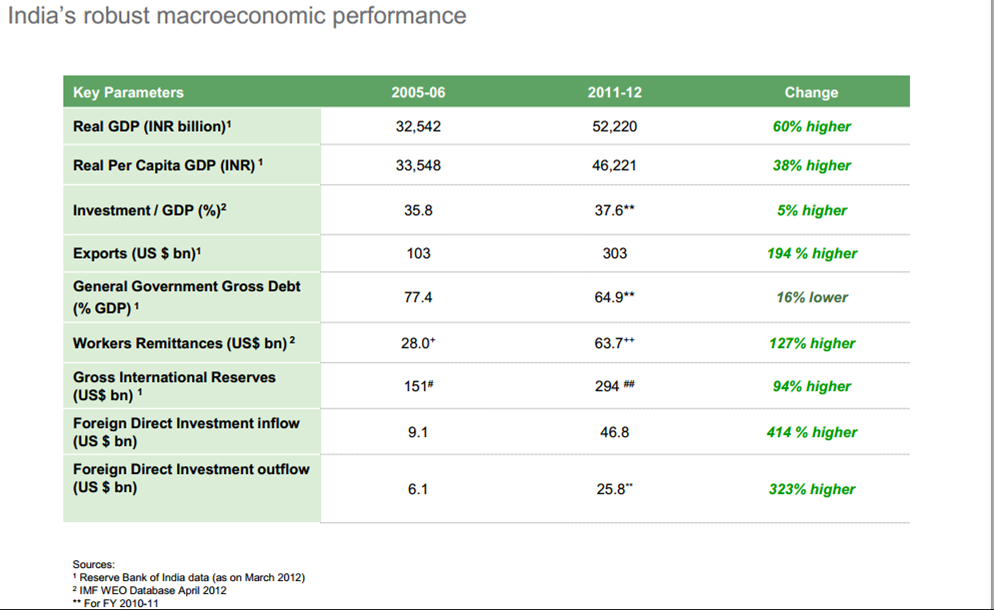This screenshot has width=994, height=610.
Task: Click "414 % higher" change cell
Action: click(811, 432)
